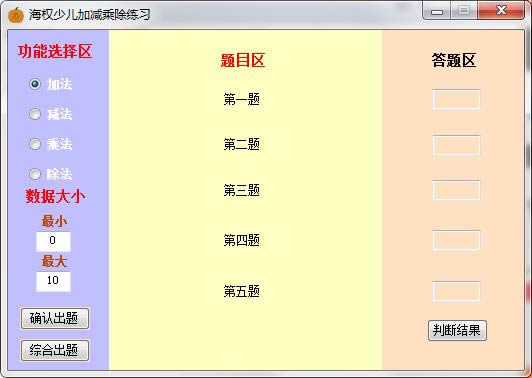The image size is (532, 378).
Task: Minimize the window
Action: click(x=437, y=11)
